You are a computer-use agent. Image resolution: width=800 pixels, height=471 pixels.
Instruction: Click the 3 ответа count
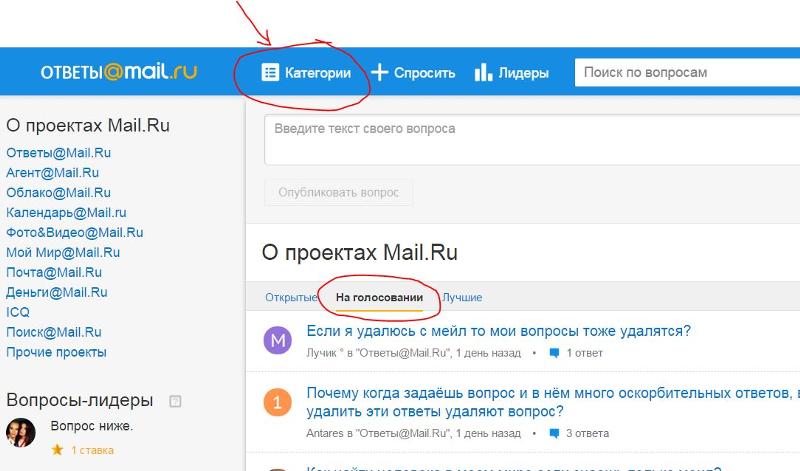[587, 434]
